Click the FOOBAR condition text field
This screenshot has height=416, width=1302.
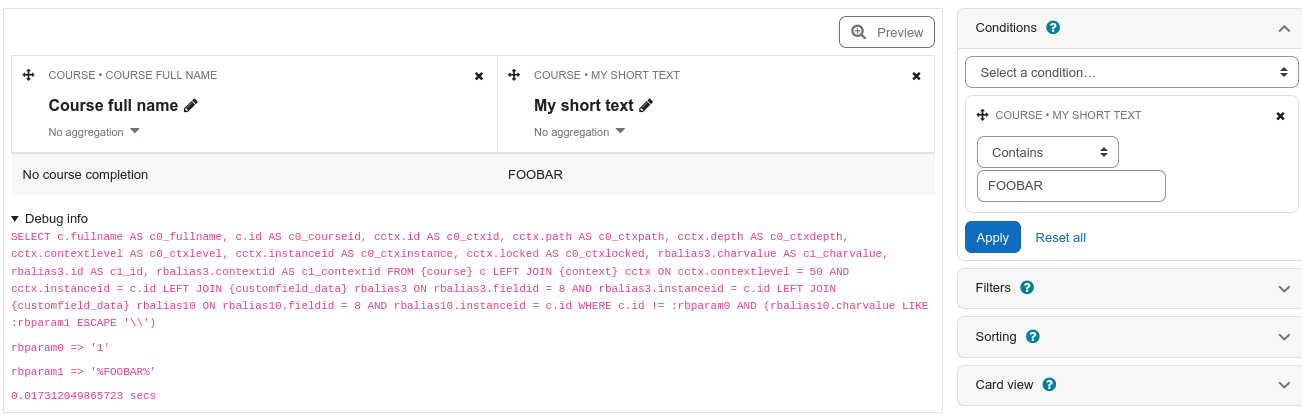click(1071, 186)
